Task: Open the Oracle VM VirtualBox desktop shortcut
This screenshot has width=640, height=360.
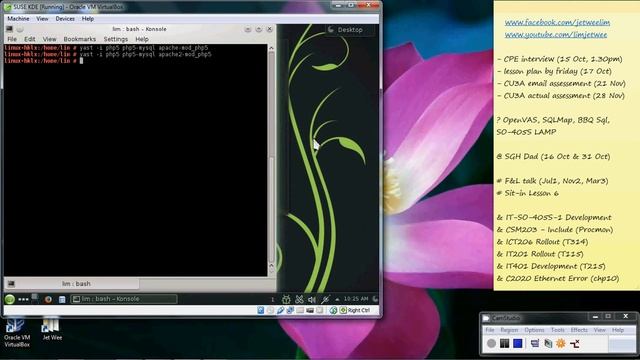Action: (17, 333)
